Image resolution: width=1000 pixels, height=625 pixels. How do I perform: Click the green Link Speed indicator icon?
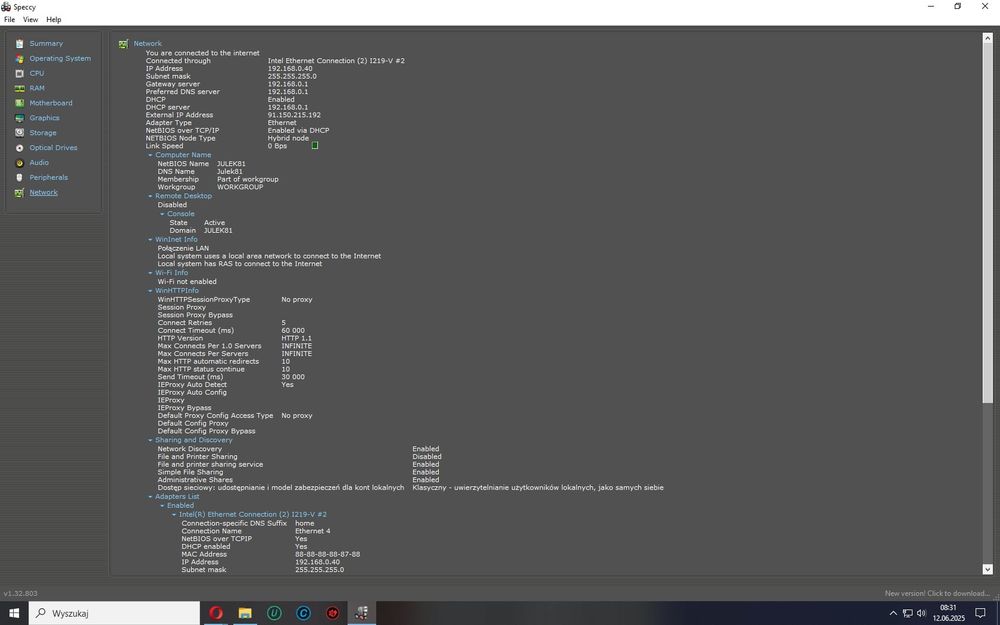314,145
